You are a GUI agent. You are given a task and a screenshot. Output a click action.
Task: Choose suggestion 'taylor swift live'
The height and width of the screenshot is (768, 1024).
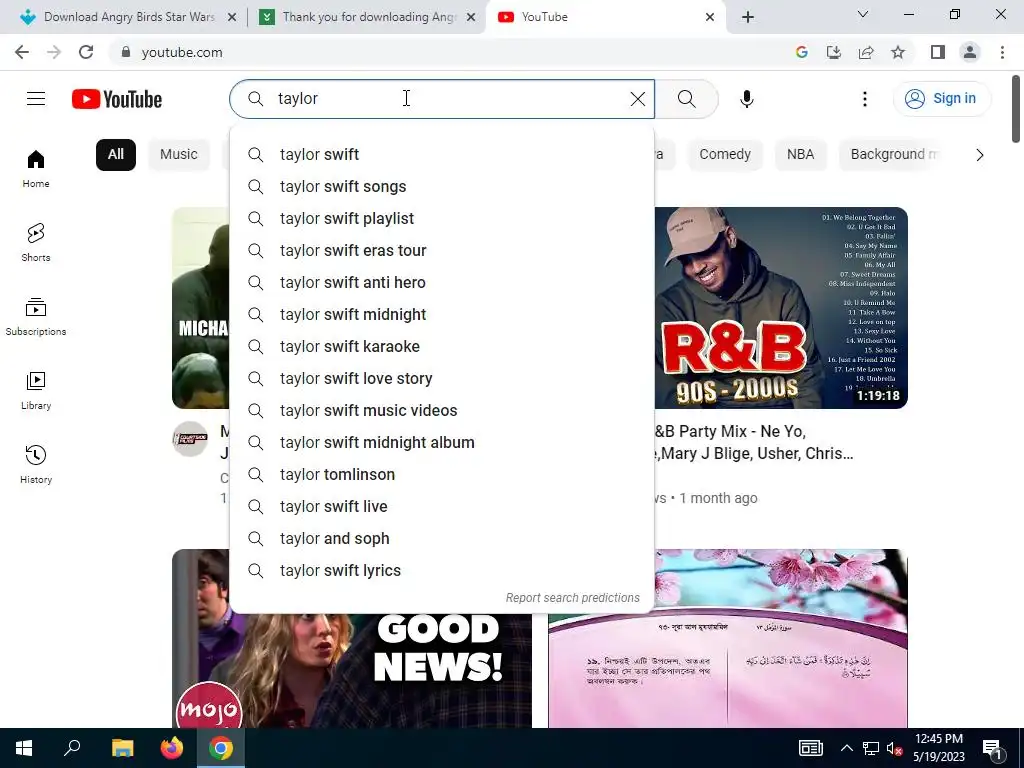coord(441,507)
